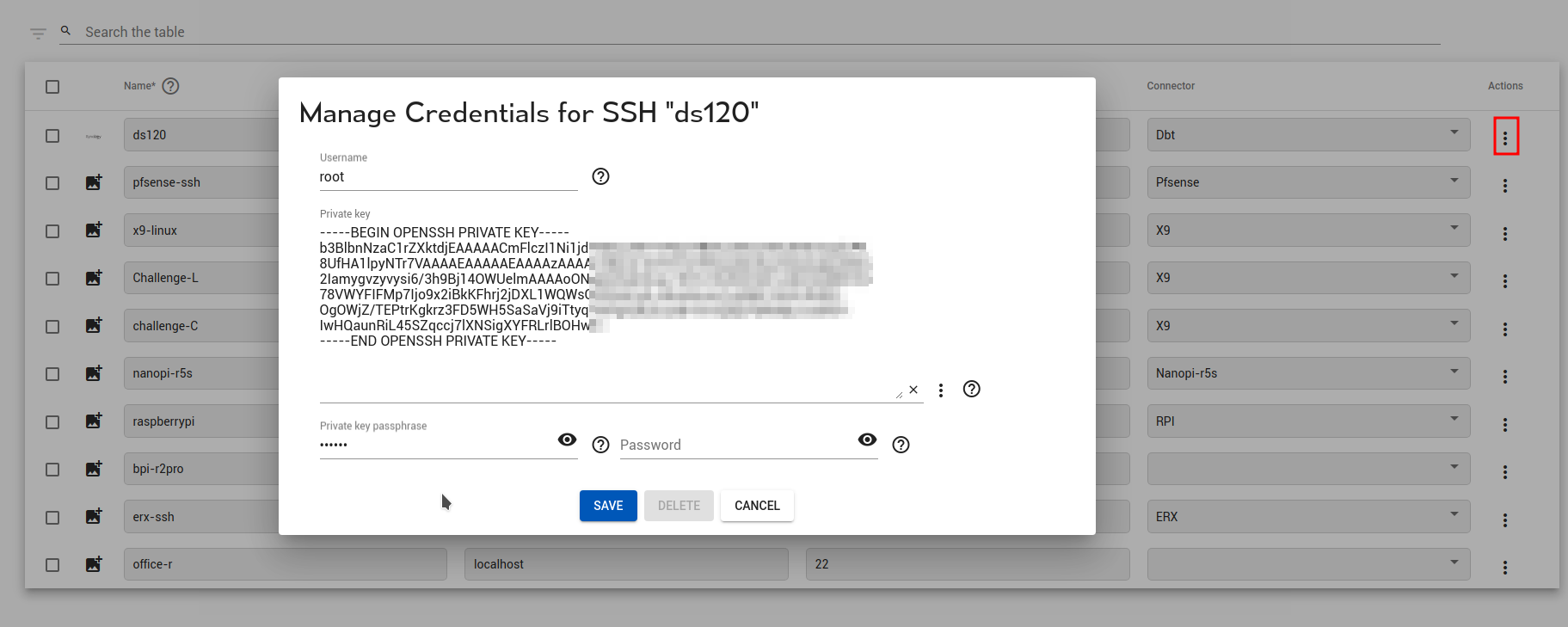
Task: Cancel the credentials dialog
Action: point(757,506)
